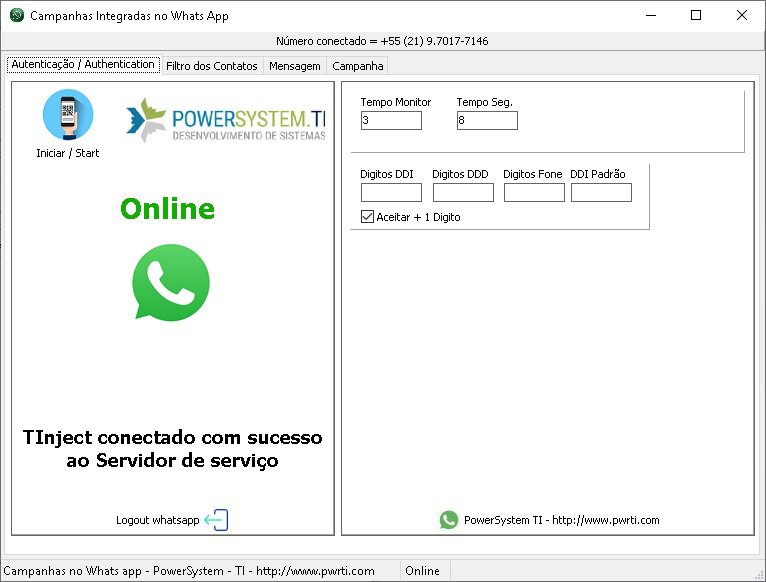766x582 pixels.
Task: Click the Logout whatsapp label
Action: pyautogui.click(x=157, y=520)
